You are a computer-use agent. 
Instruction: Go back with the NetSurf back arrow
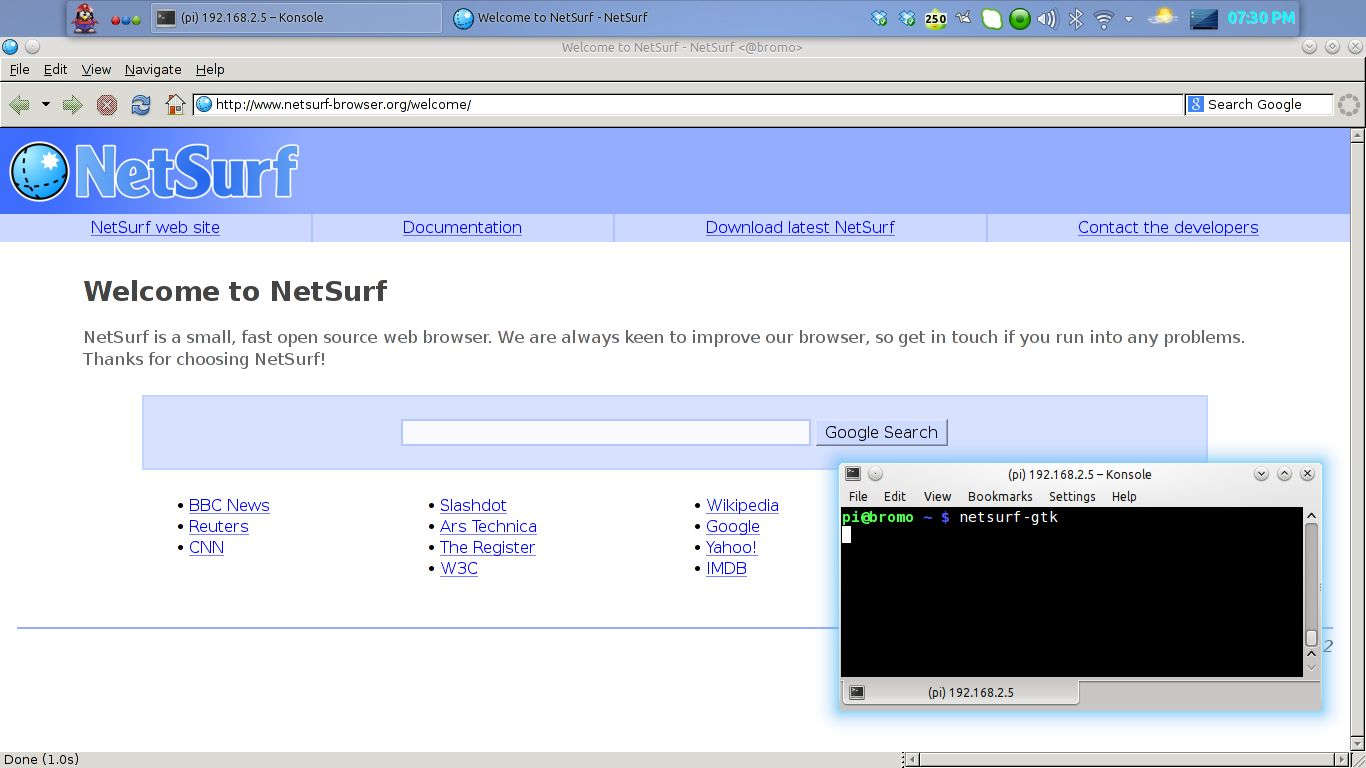coord(19,105)
